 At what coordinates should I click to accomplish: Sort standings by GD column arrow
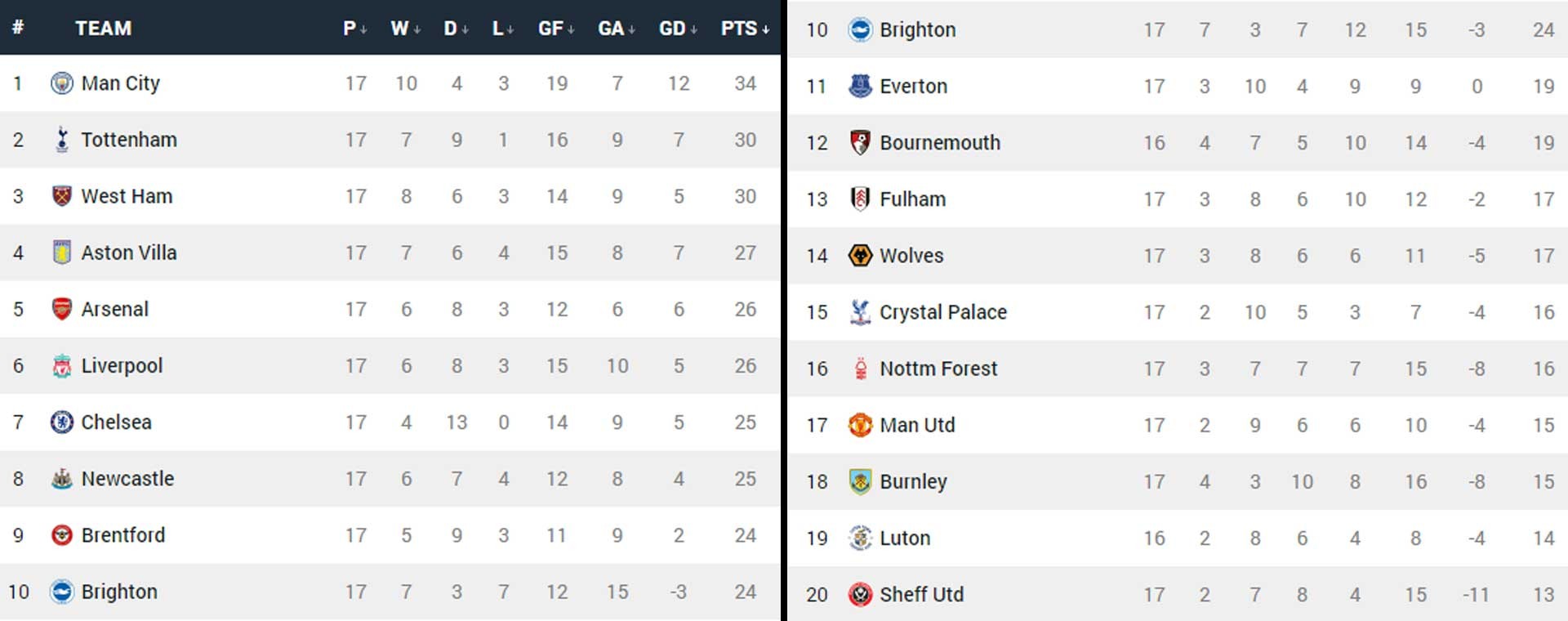tap(678, 29)
